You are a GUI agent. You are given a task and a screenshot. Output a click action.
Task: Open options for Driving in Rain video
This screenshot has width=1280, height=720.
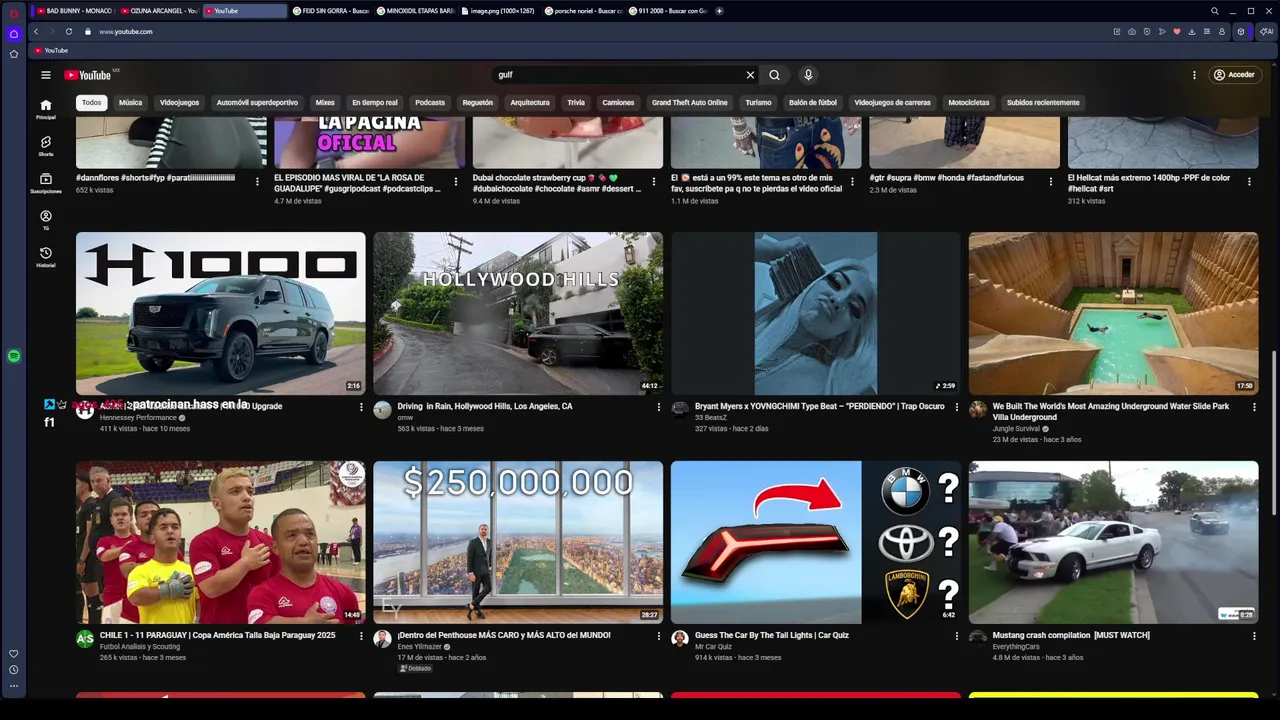tap(659, 407)
